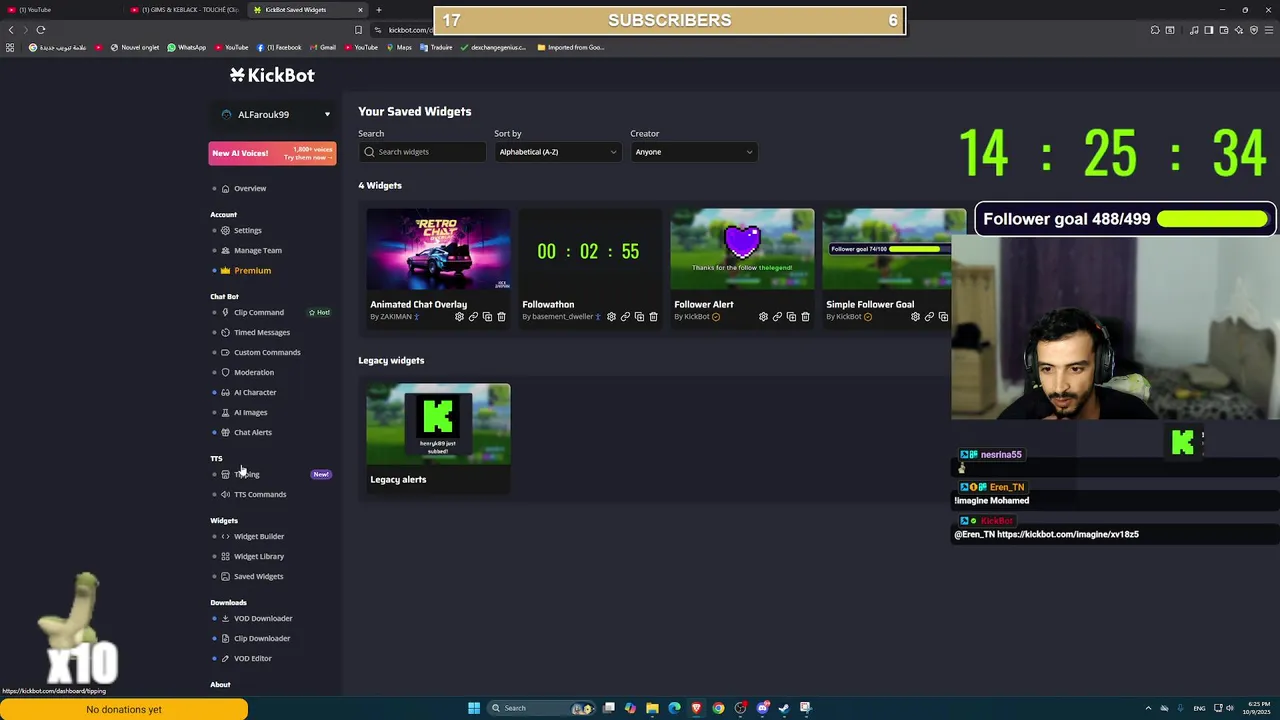Copy link of Followathon widget

pyautogui.click(x=625, y=317)
